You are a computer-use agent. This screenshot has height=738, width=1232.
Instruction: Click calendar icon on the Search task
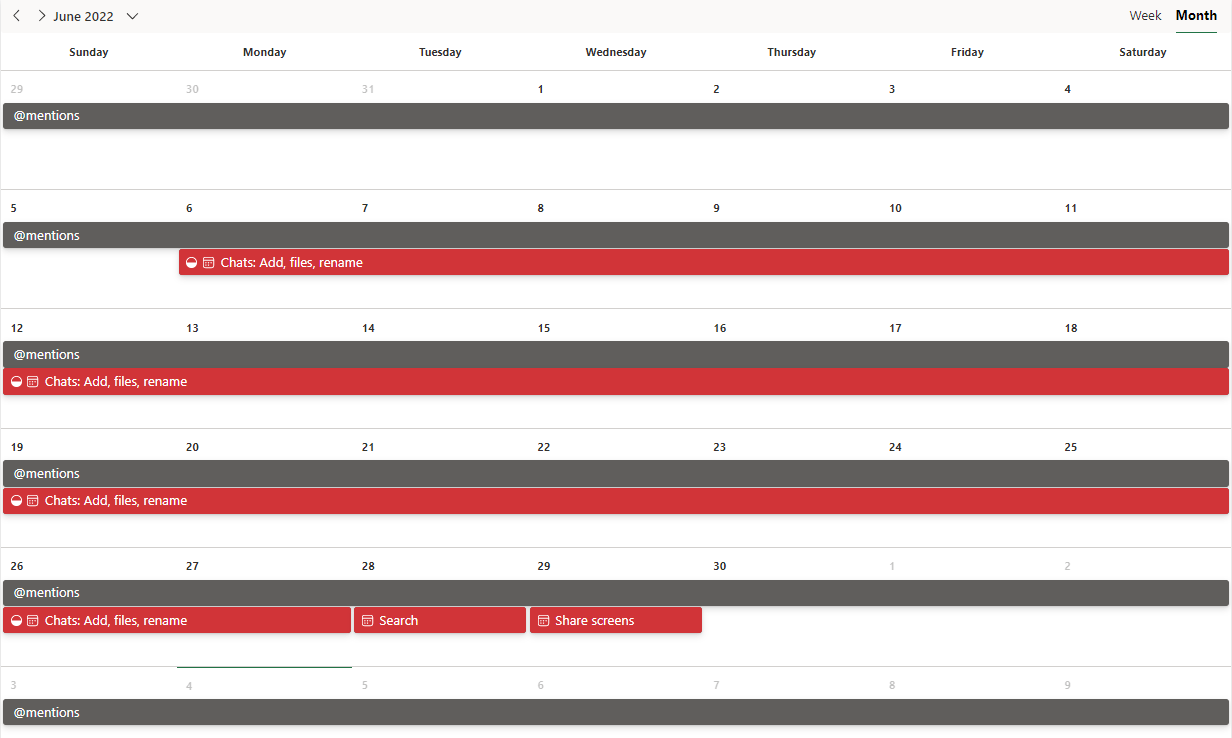[368, 621]
